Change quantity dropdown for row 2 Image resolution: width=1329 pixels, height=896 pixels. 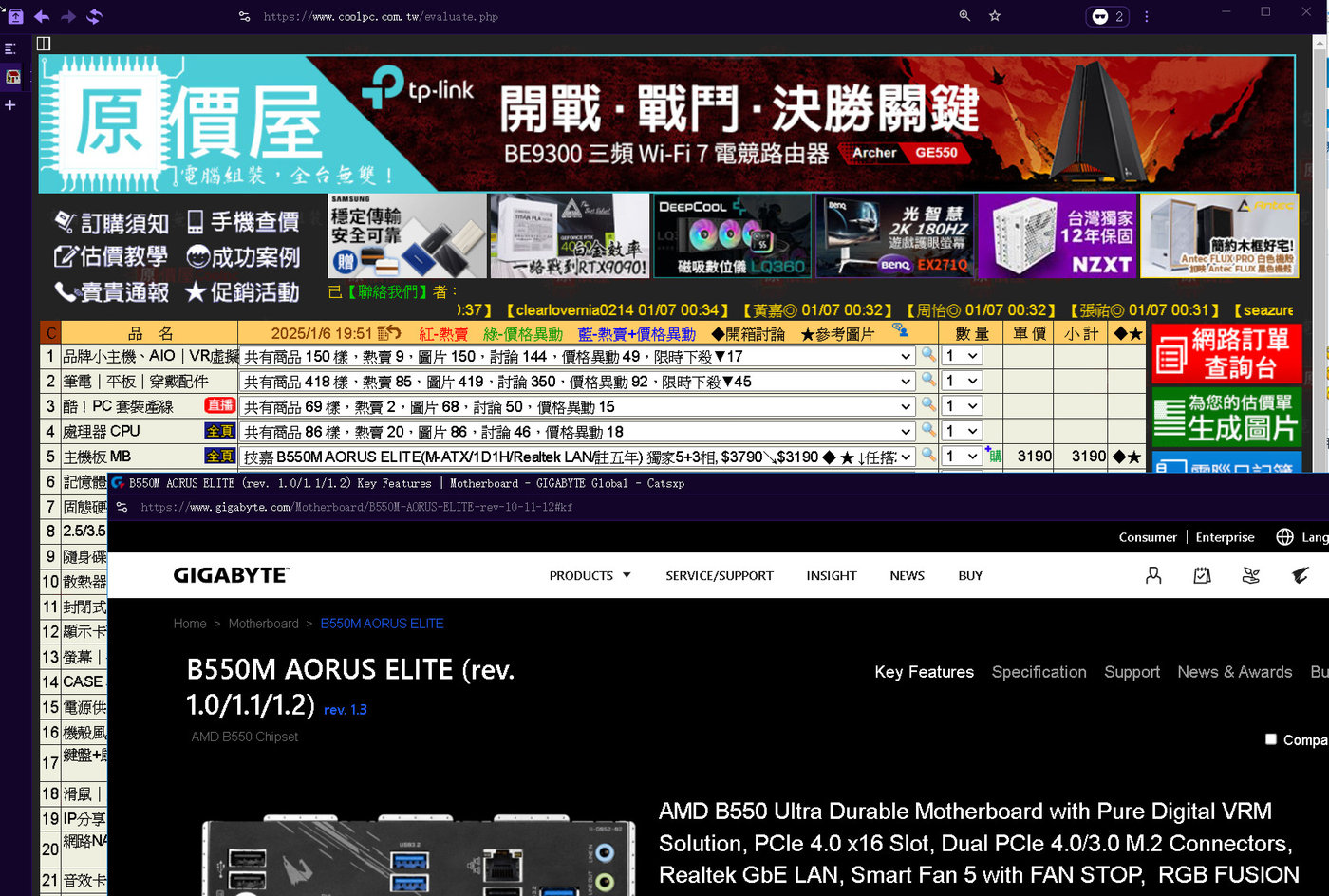962,381
